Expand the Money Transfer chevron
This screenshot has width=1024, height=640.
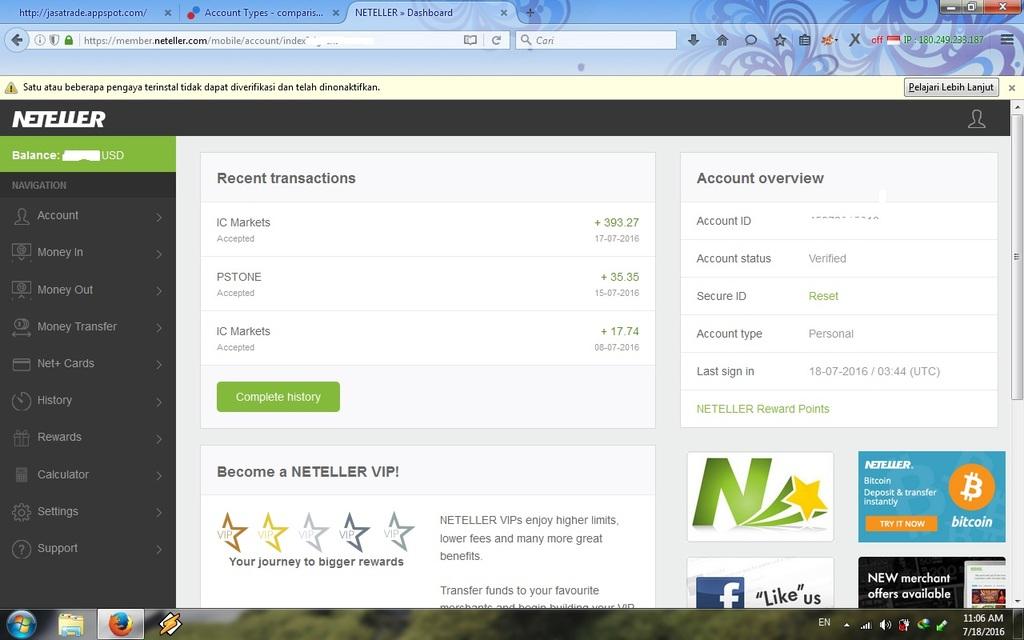coord(159,327)
